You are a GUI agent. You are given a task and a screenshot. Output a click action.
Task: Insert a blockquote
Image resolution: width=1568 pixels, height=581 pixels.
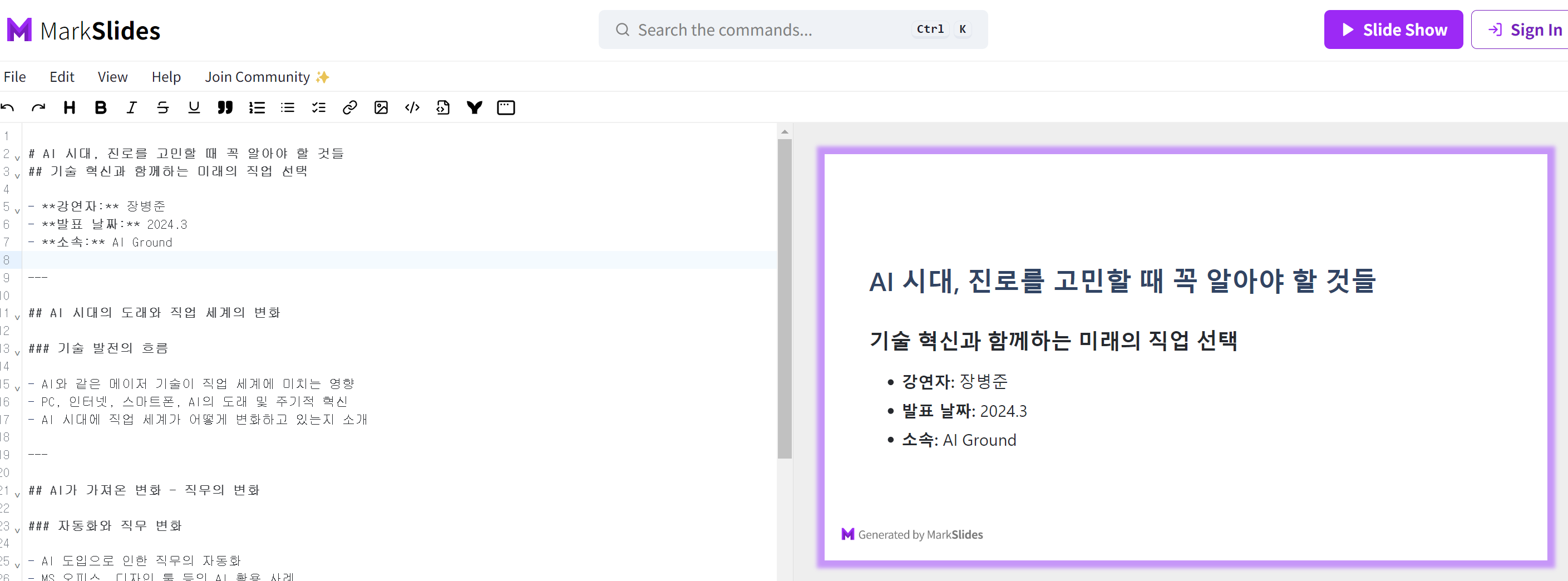[225, 108]
